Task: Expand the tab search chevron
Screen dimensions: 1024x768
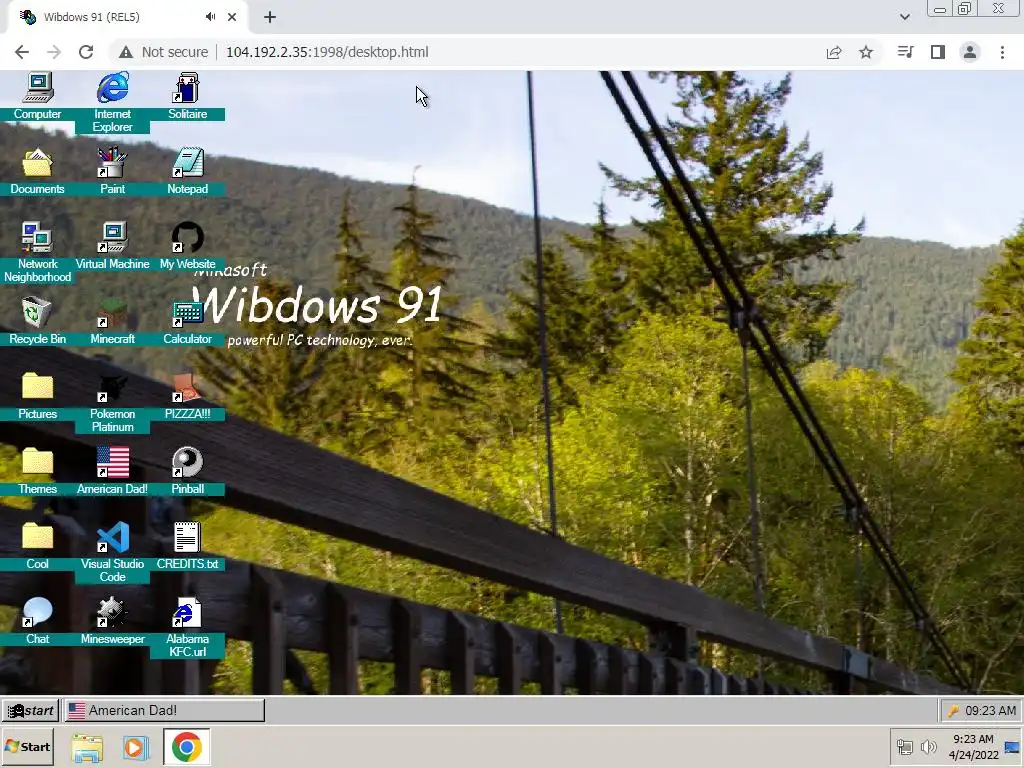Action: 904,17
